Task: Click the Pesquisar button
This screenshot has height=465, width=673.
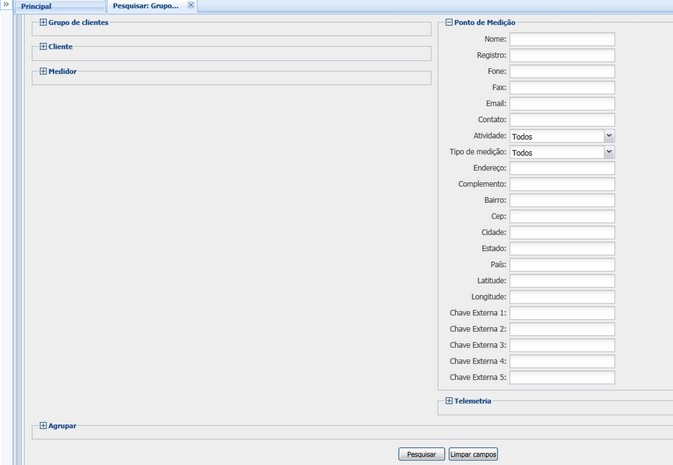Action: click(x=421, y=454)
